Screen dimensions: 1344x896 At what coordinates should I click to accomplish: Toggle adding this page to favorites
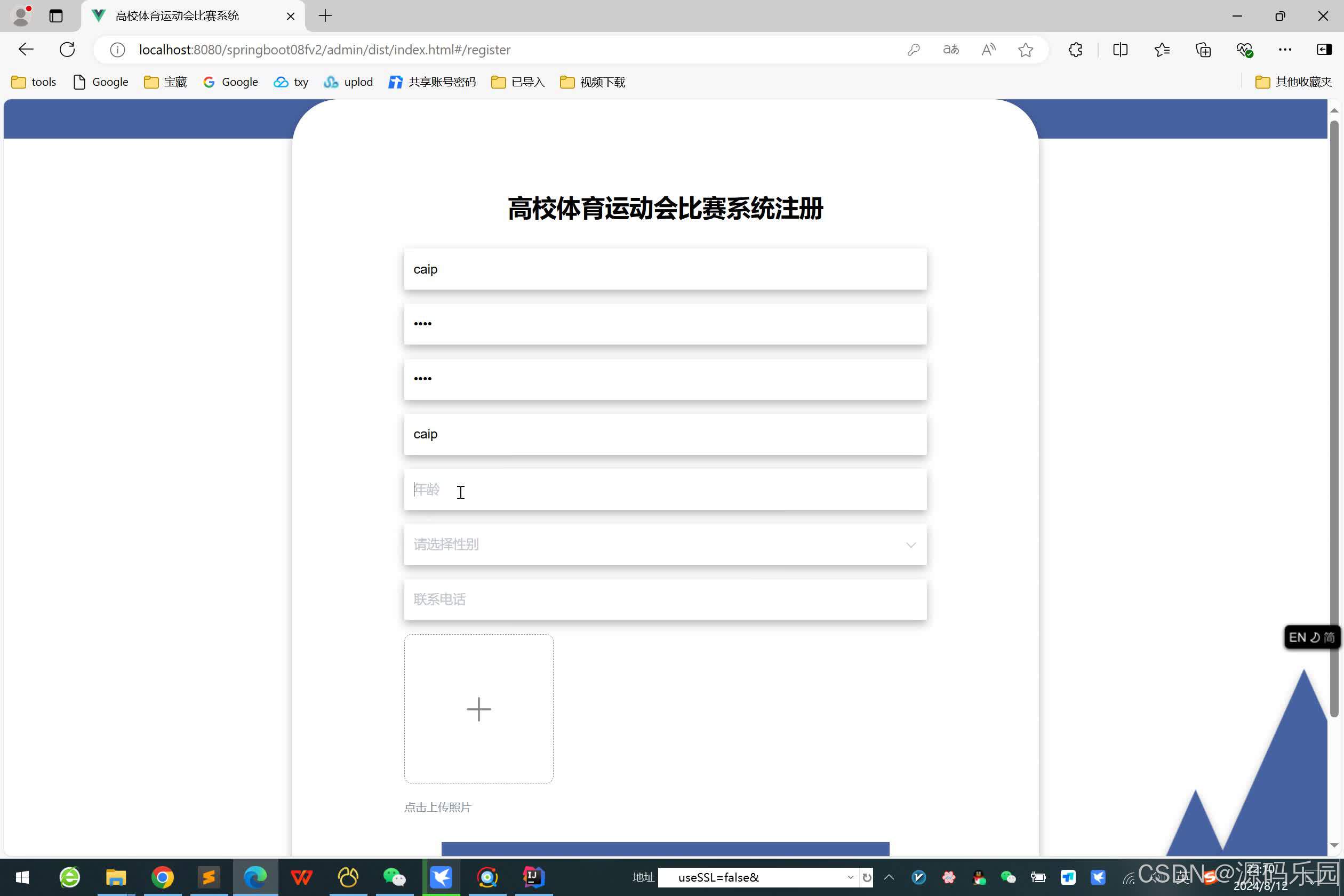(1025, 50)
